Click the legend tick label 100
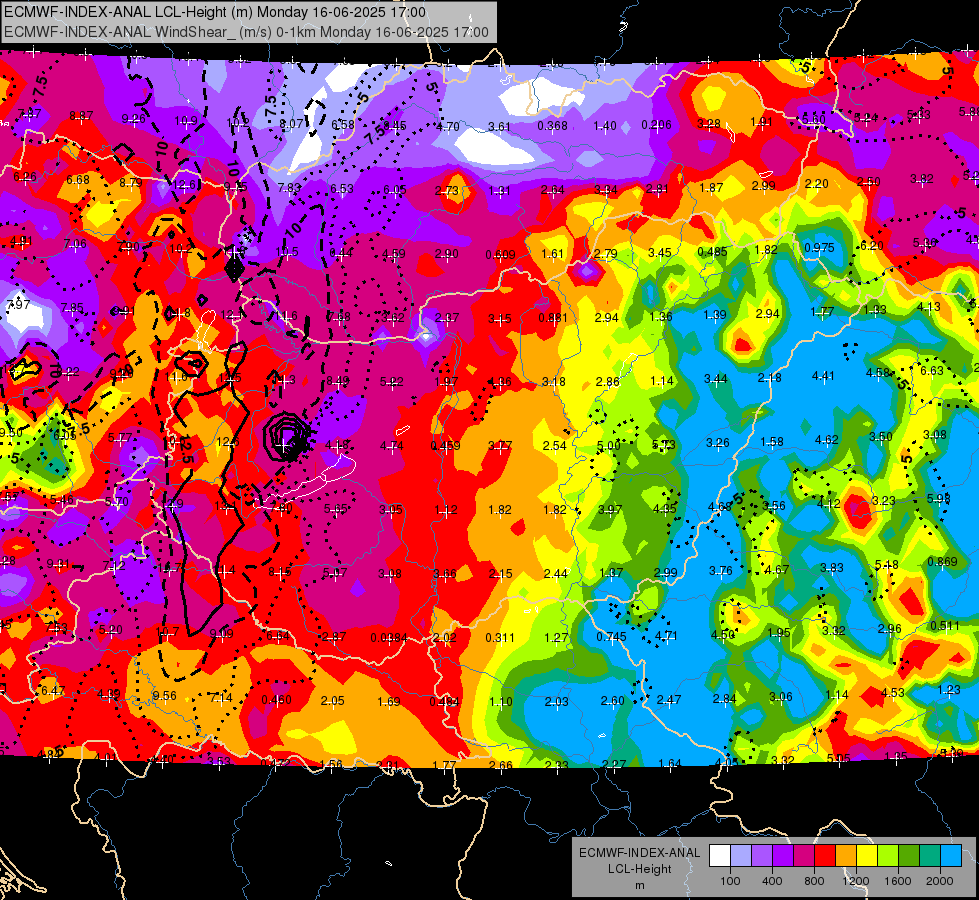 pos(730,881)
